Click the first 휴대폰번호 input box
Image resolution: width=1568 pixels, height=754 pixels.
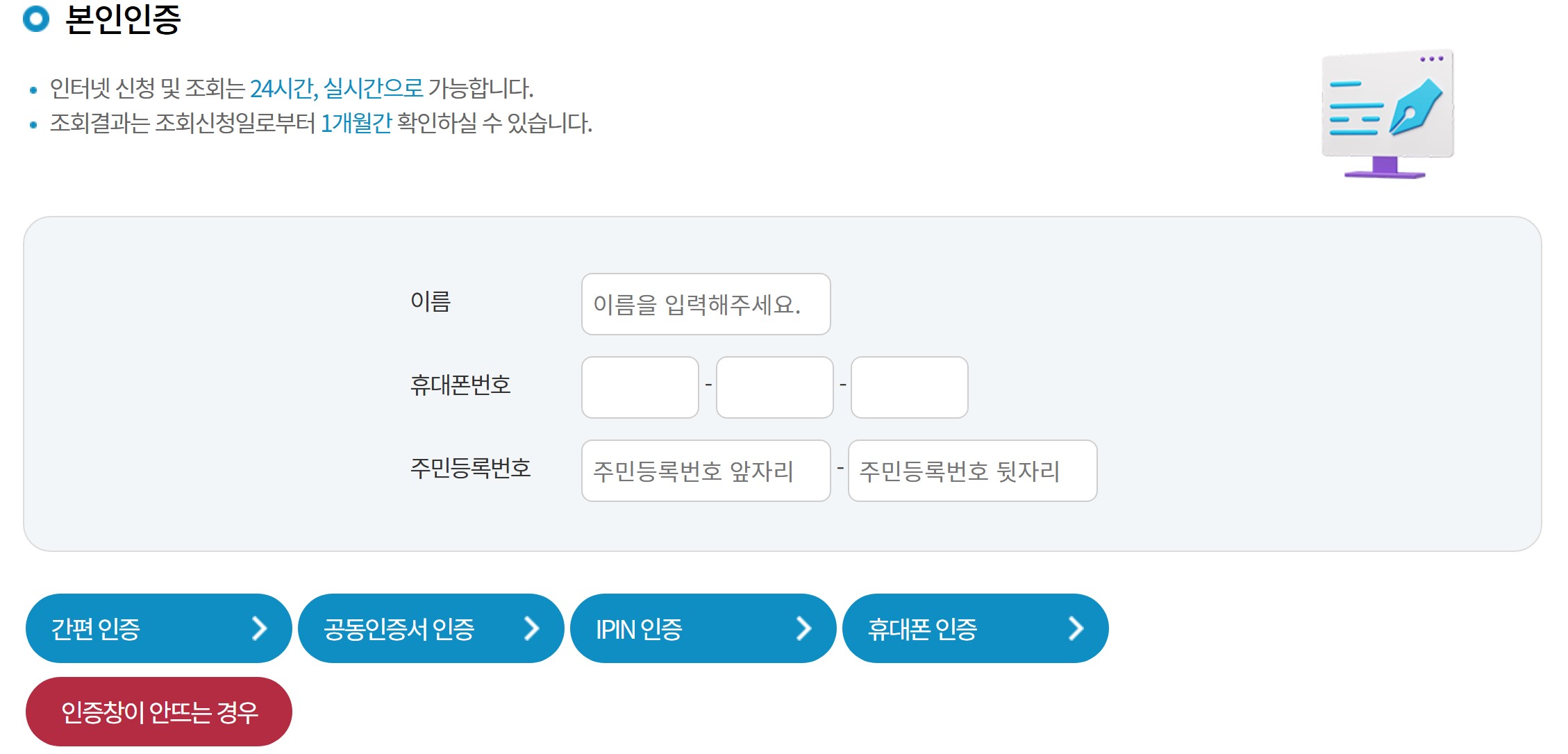(x=640, y=388)
